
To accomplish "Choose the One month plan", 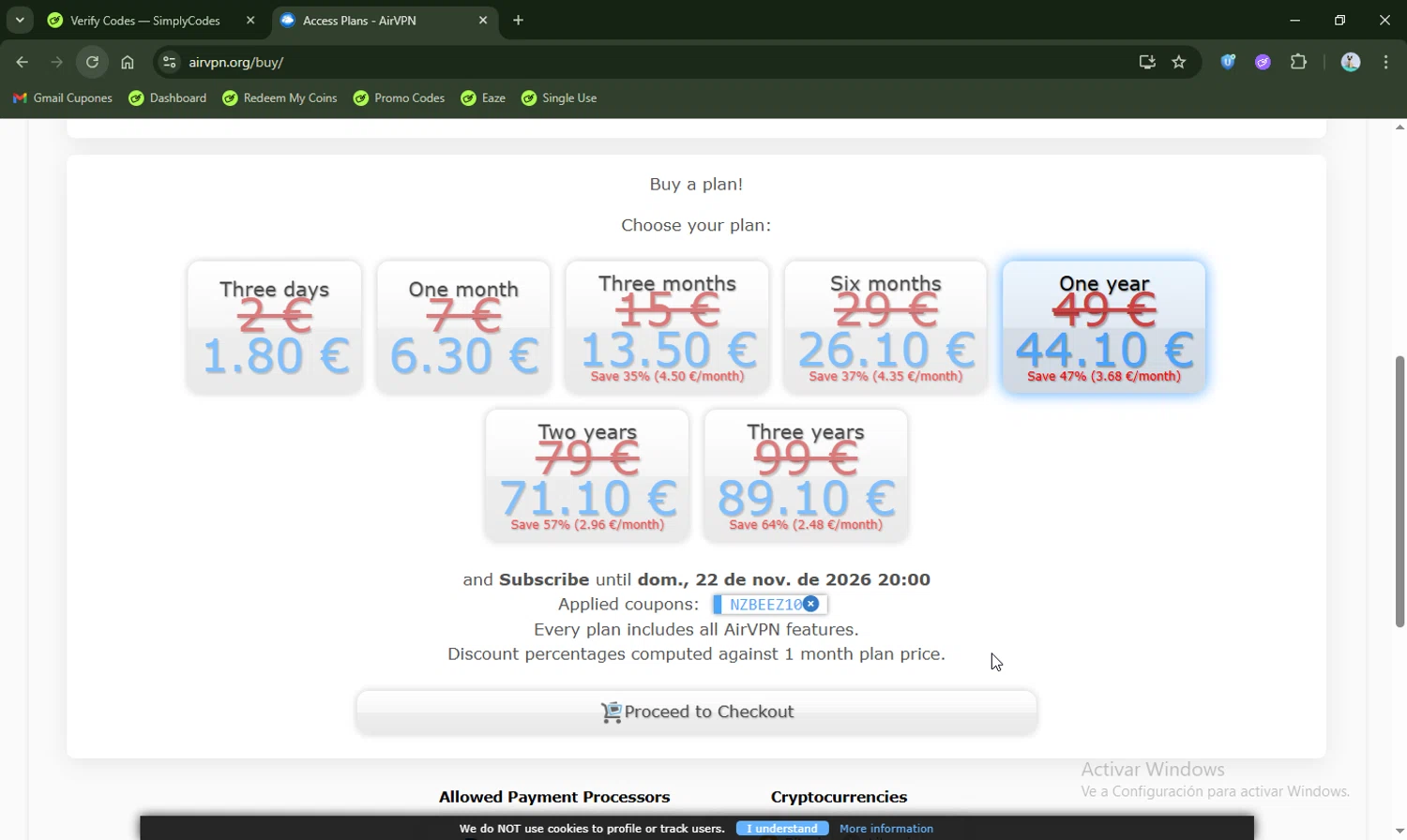I will click(463, 327).
